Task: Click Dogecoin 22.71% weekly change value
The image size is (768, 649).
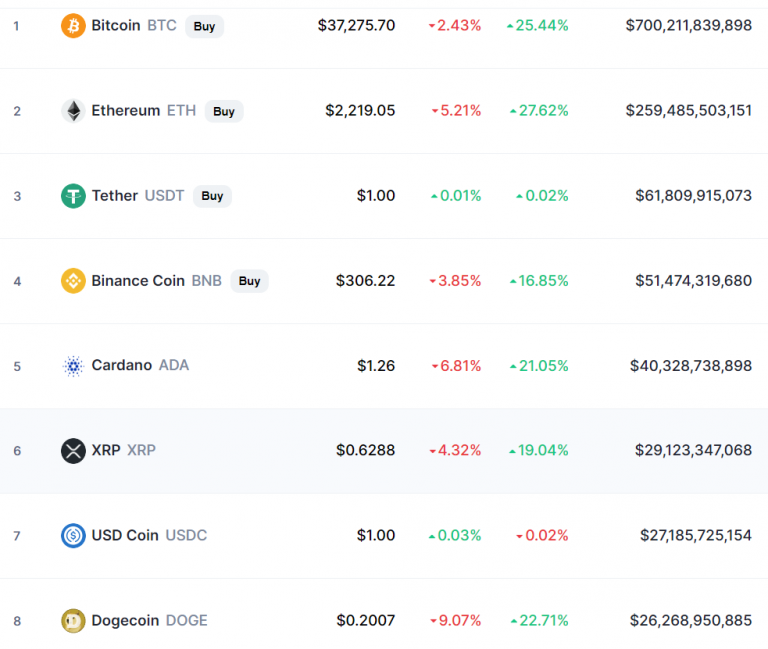Action: tap(543, 621)
